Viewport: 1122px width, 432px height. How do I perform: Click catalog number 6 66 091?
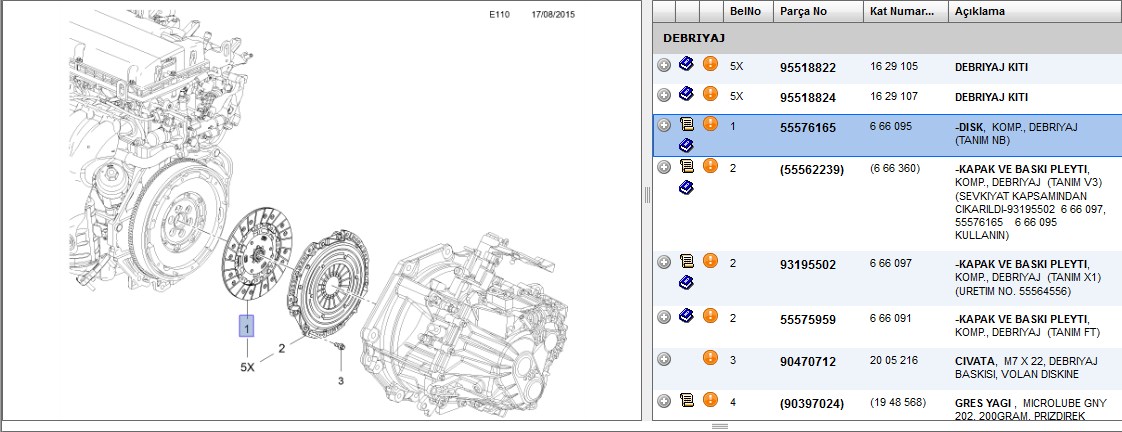click(x=891, y=318)
